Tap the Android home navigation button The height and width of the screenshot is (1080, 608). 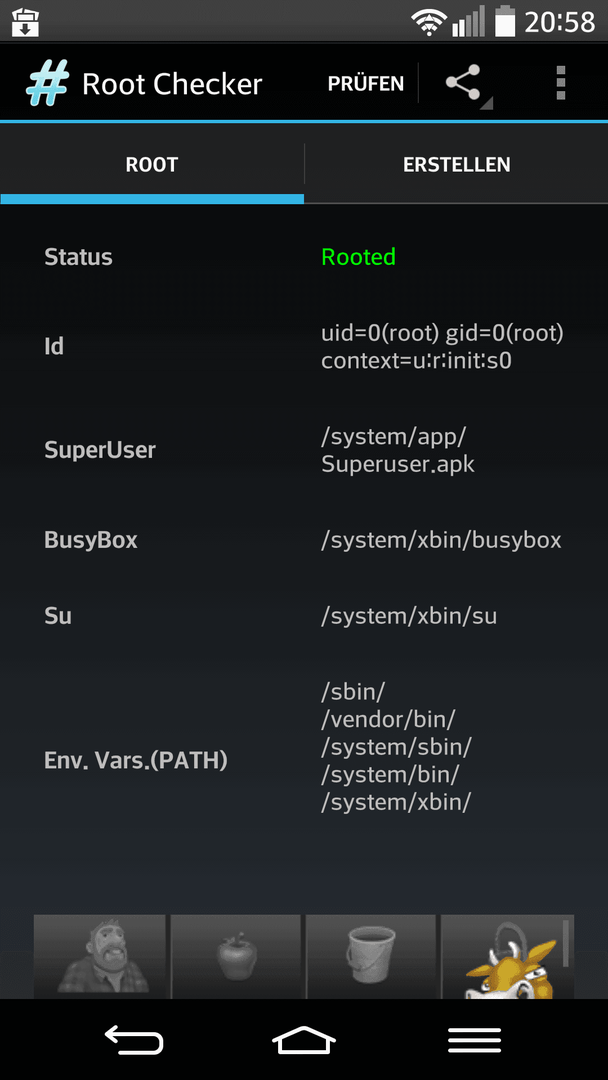(304, 1039)
